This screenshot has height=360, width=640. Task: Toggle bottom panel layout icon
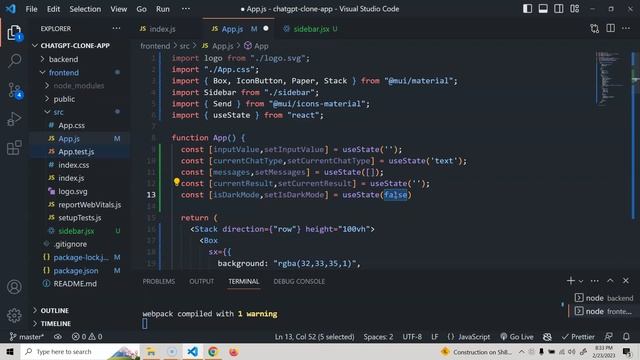coord(543,9)
